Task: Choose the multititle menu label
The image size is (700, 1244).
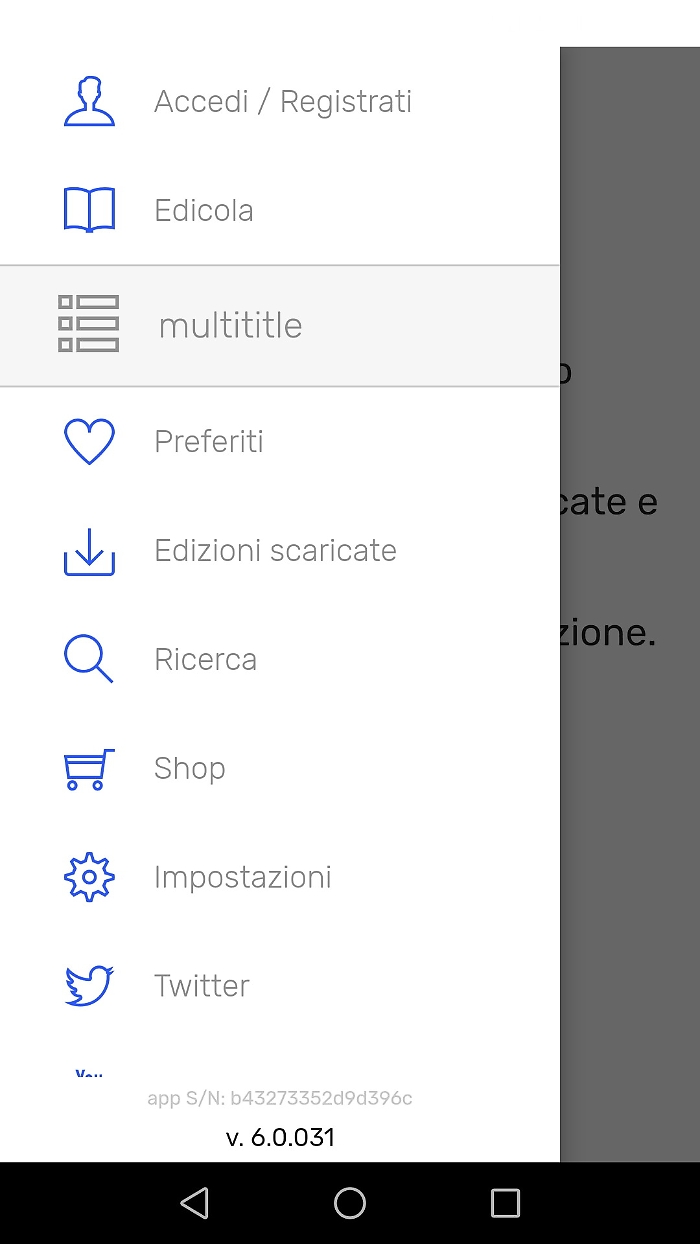Action: coord(230,326)
